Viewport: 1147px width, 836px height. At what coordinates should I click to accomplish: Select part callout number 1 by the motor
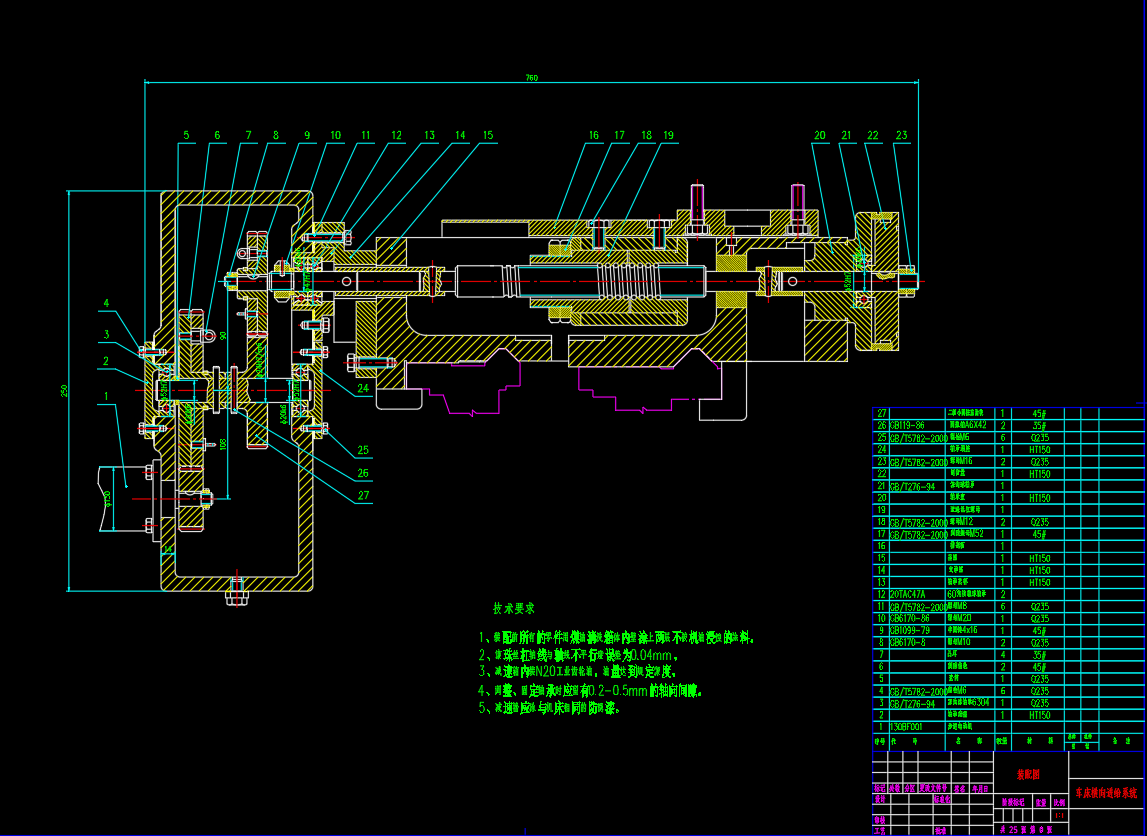point(105,397)
